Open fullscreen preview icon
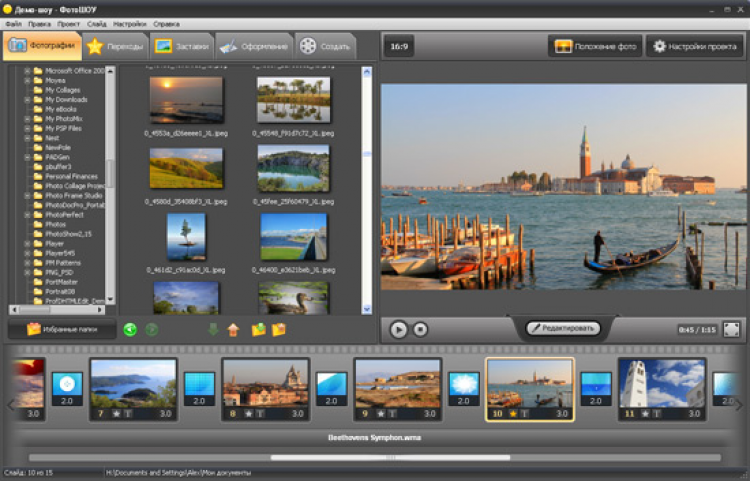Viewport: 750px width, 481px height. (x=731, y=329)
